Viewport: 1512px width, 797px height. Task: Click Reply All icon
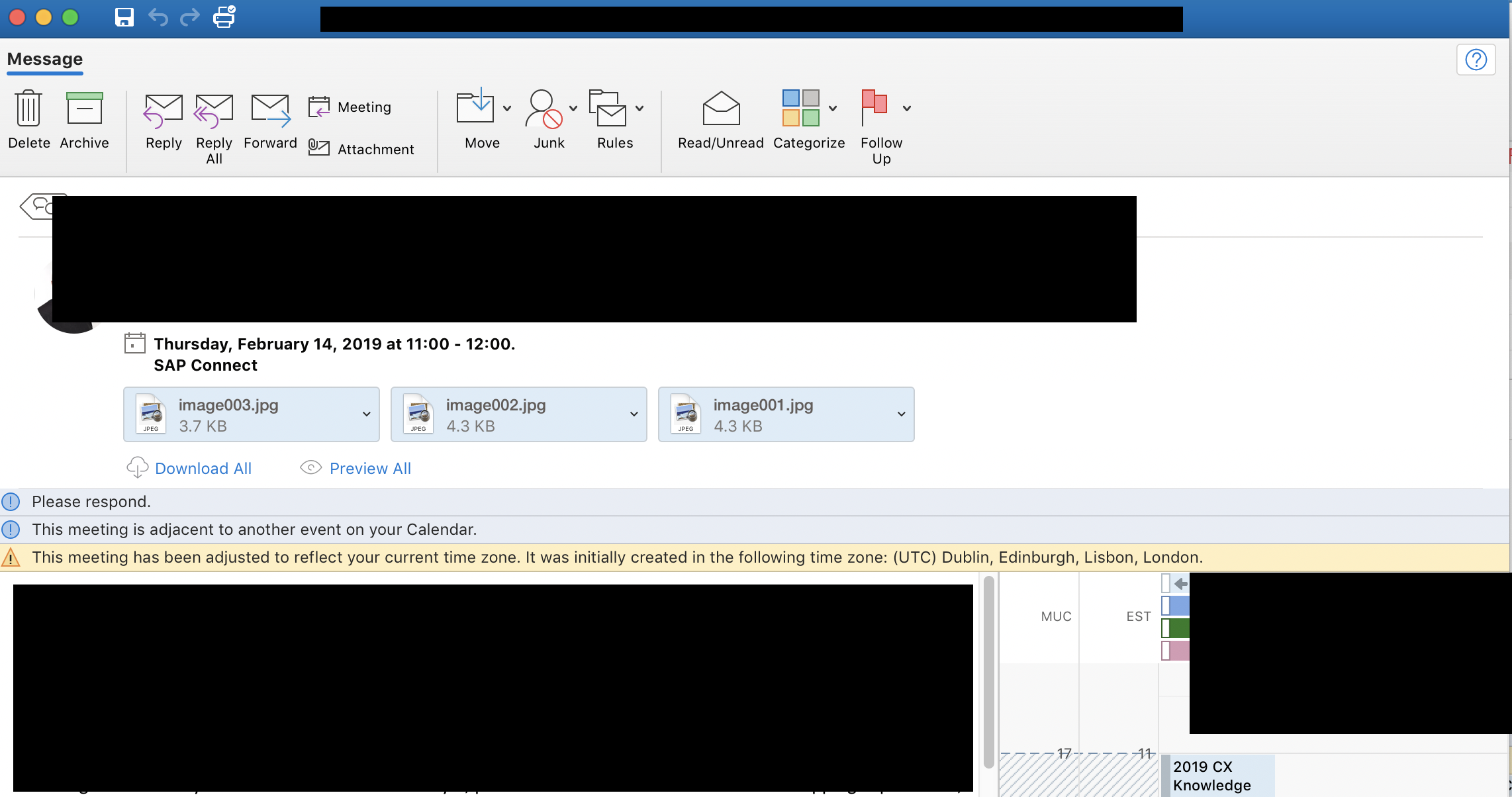(214, 110)
